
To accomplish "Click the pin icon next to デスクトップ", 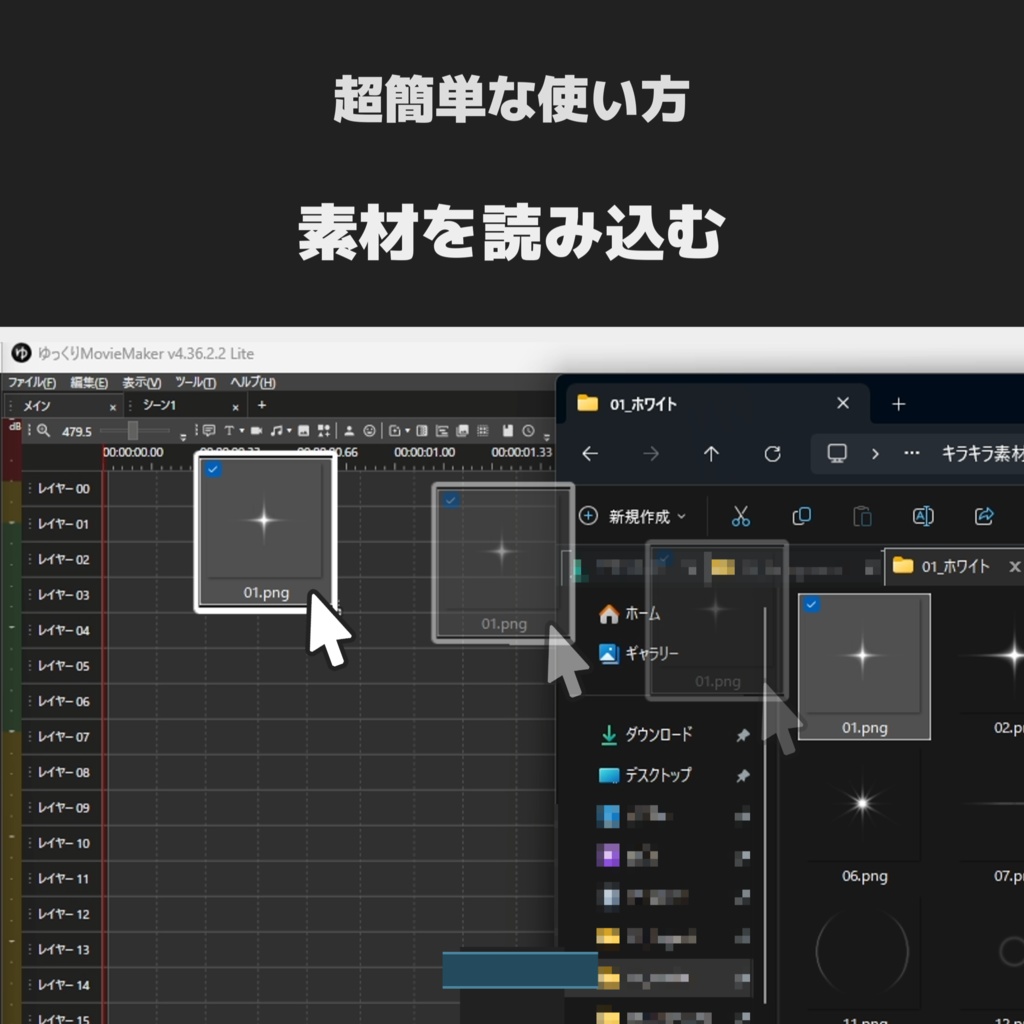I will click(x=743, y=776).
